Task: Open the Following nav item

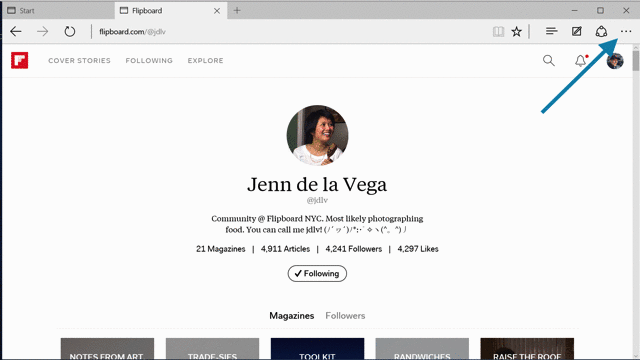Action: [149, 60]
